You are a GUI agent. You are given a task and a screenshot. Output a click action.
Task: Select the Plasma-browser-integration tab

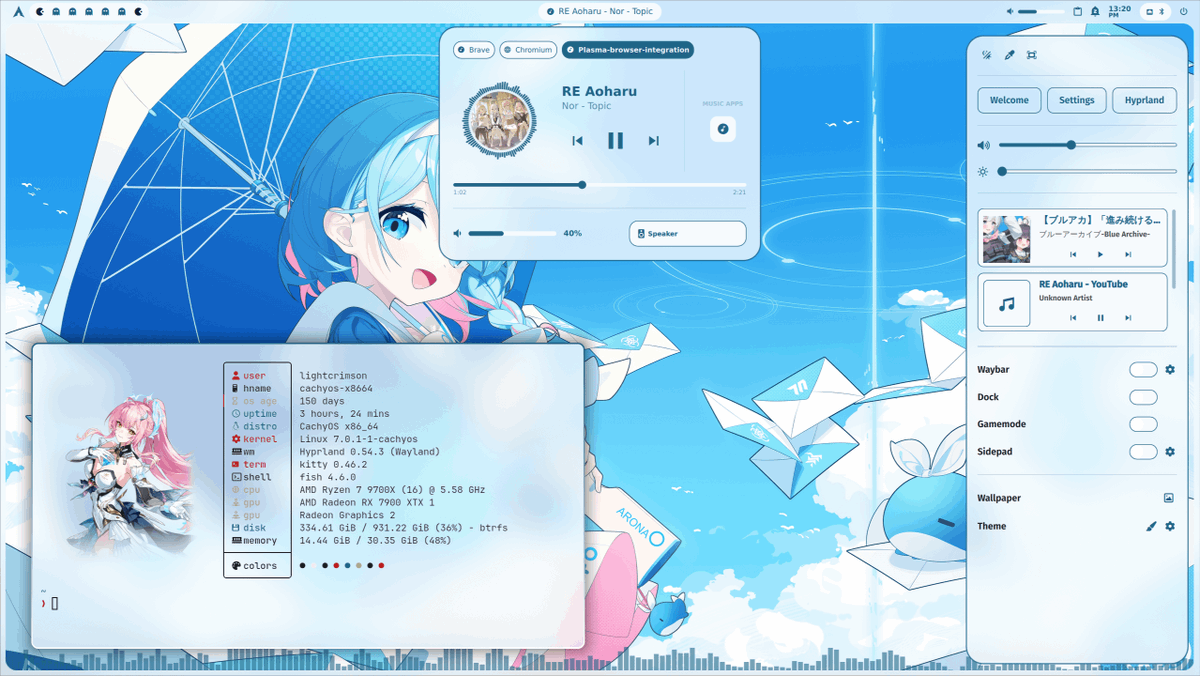click(x=628, y=49)
